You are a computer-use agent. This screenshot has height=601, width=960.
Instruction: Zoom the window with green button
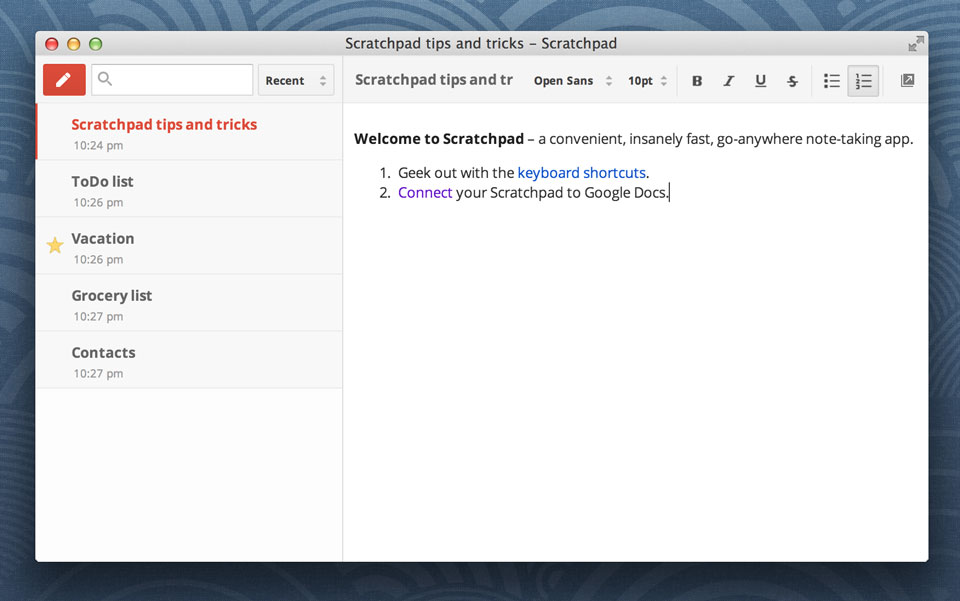pos(96,44)
